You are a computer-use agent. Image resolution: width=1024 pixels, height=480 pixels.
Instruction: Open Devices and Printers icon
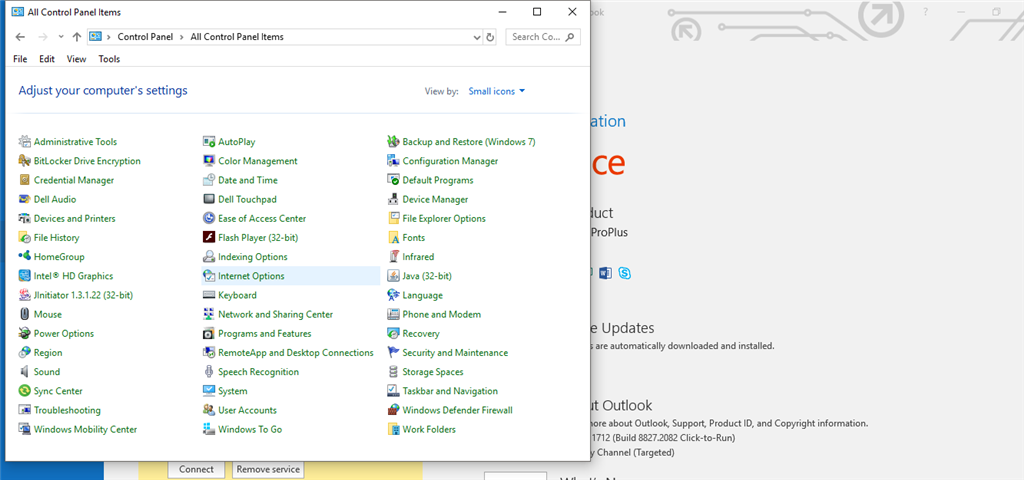(x=25, y=218)
